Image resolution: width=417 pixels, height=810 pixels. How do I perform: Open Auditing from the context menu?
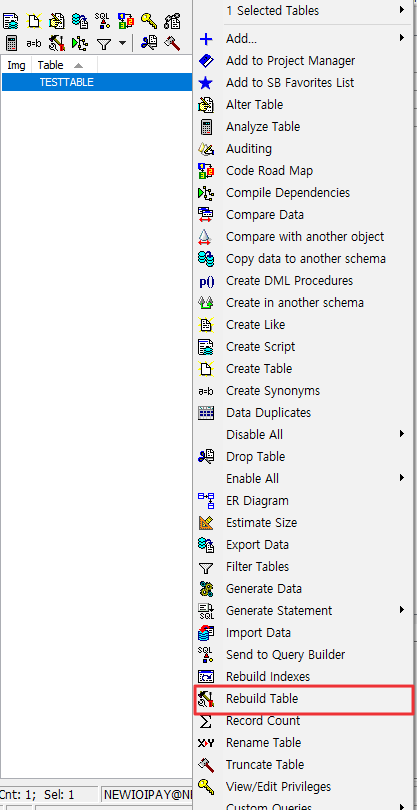303,149
